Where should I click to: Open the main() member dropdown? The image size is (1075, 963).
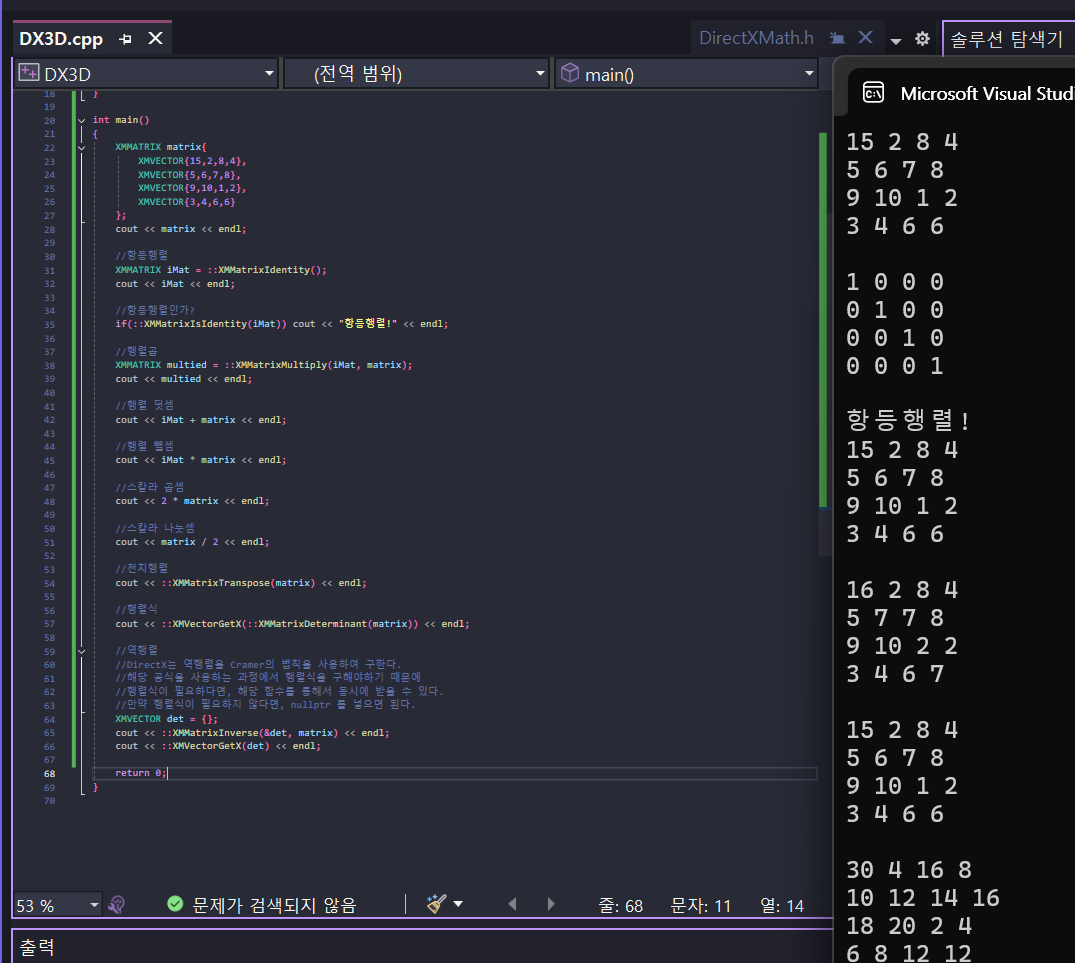[810, 73]
